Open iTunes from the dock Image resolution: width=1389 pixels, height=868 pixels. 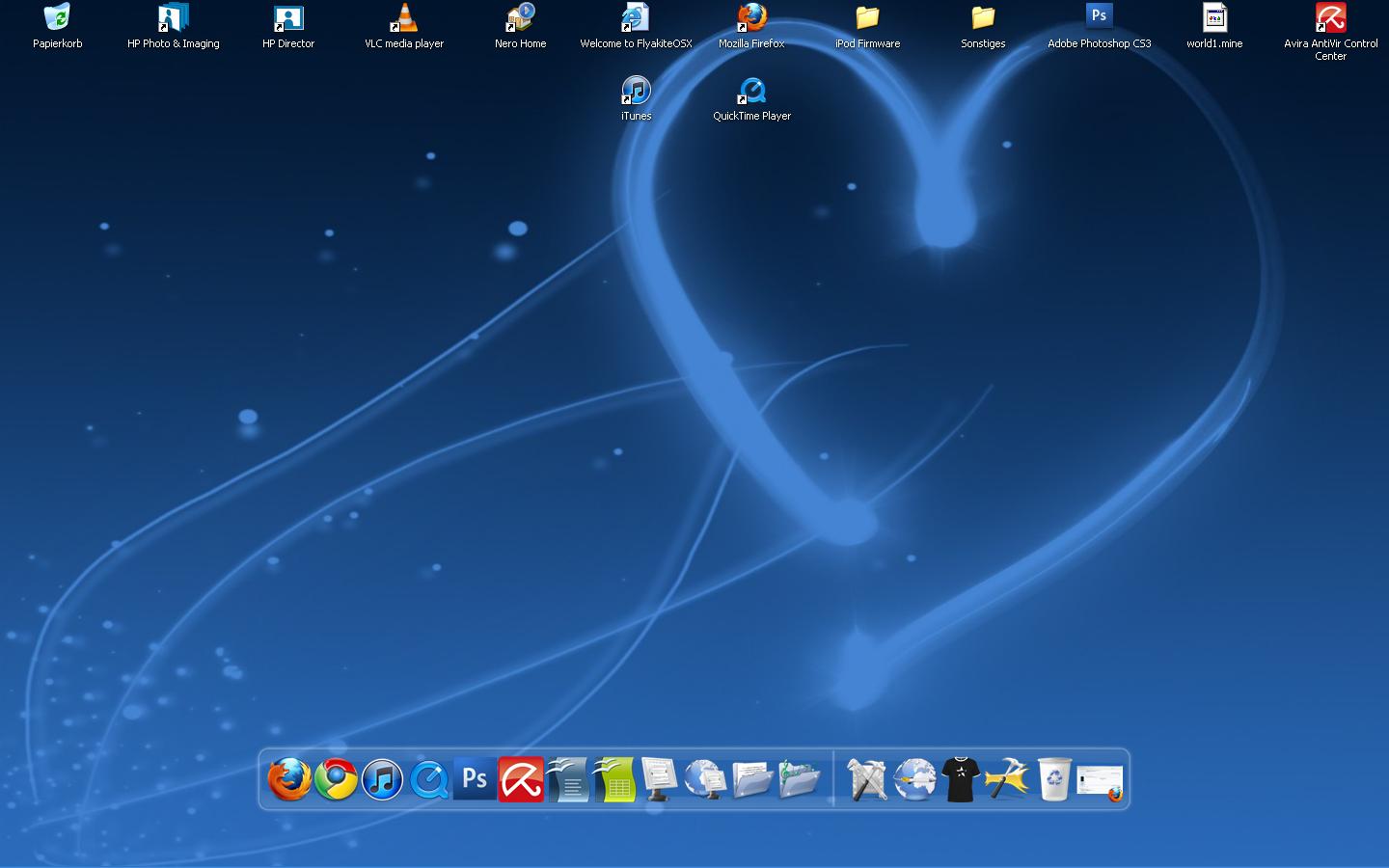click(382, 779)
